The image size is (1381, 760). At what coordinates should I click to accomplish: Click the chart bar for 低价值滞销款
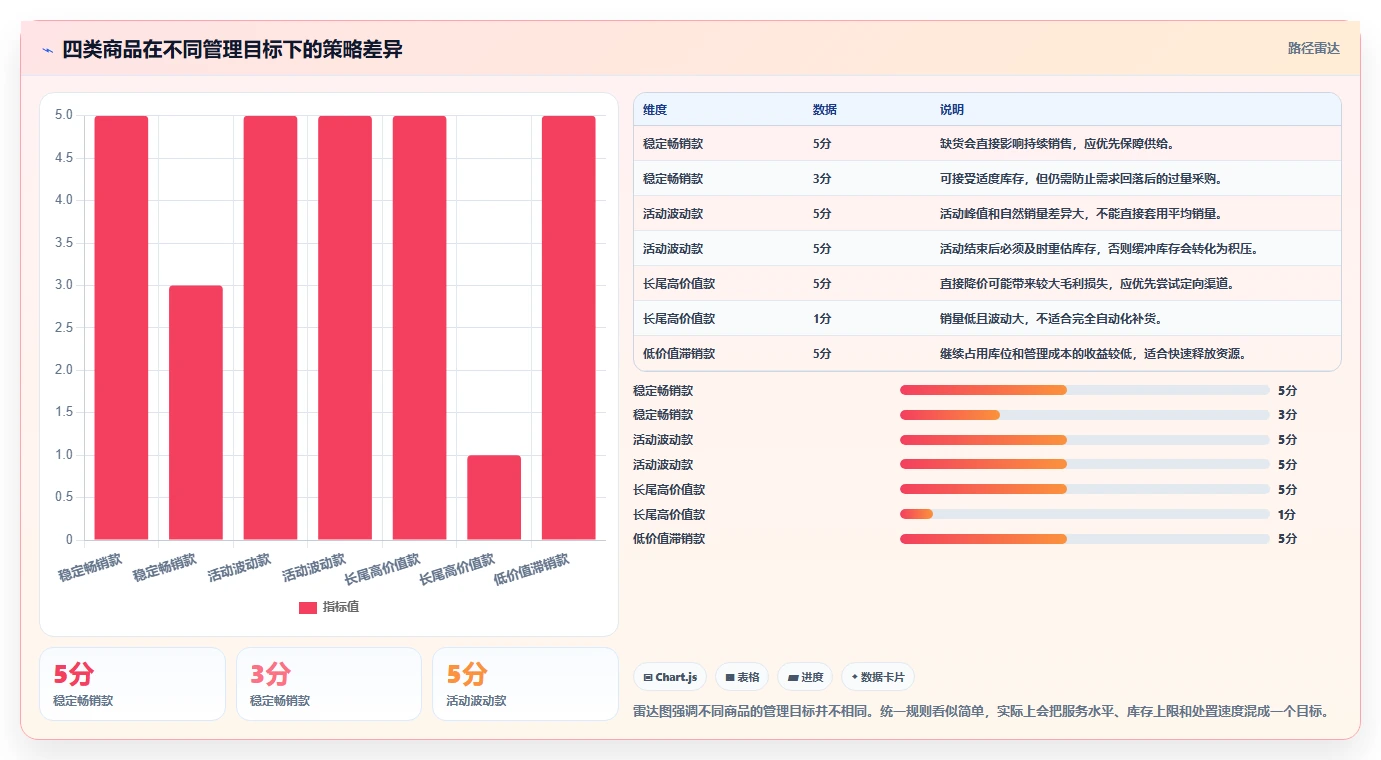click(x=568, y=328)
